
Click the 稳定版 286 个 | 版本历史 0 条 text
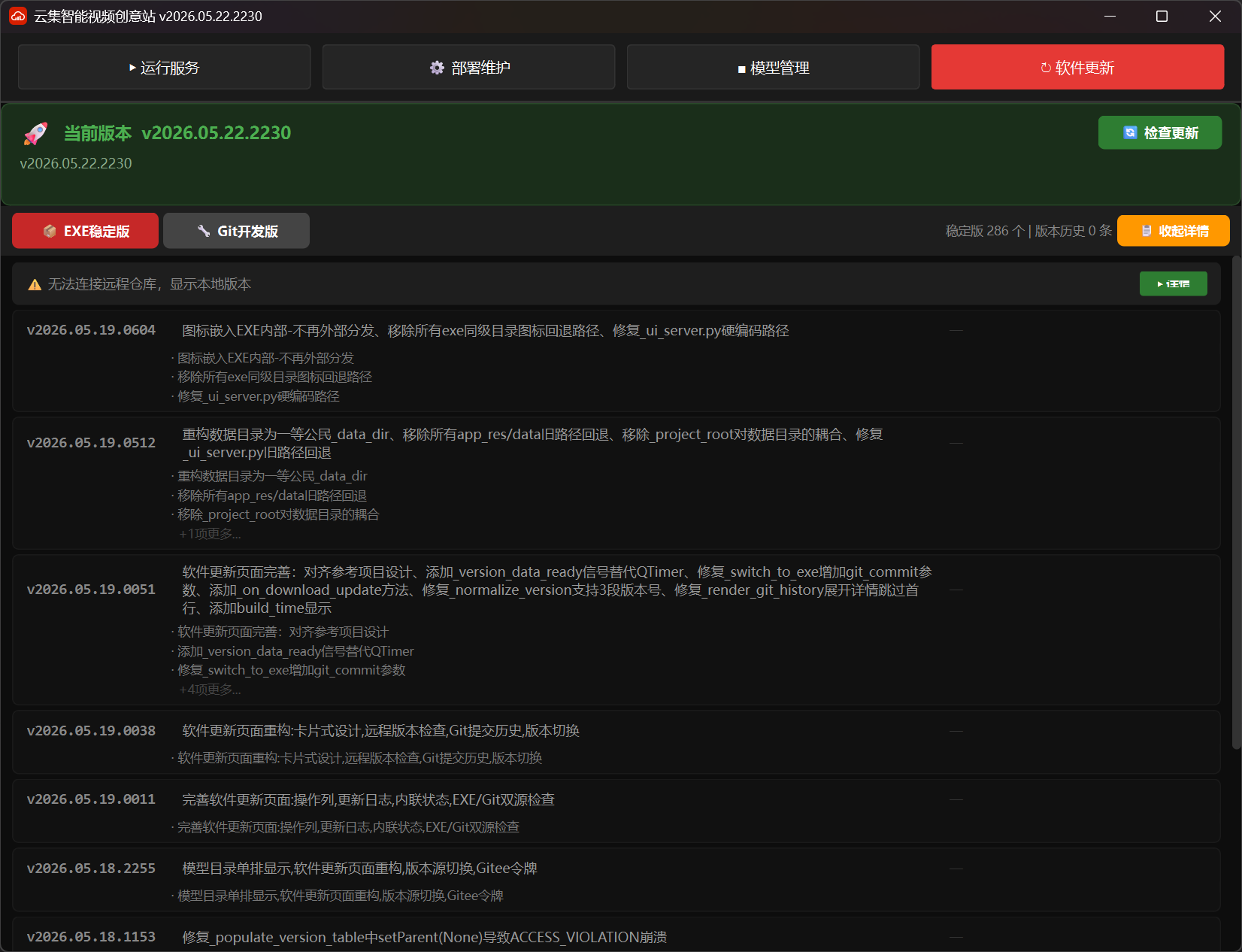pos(1028,231)
